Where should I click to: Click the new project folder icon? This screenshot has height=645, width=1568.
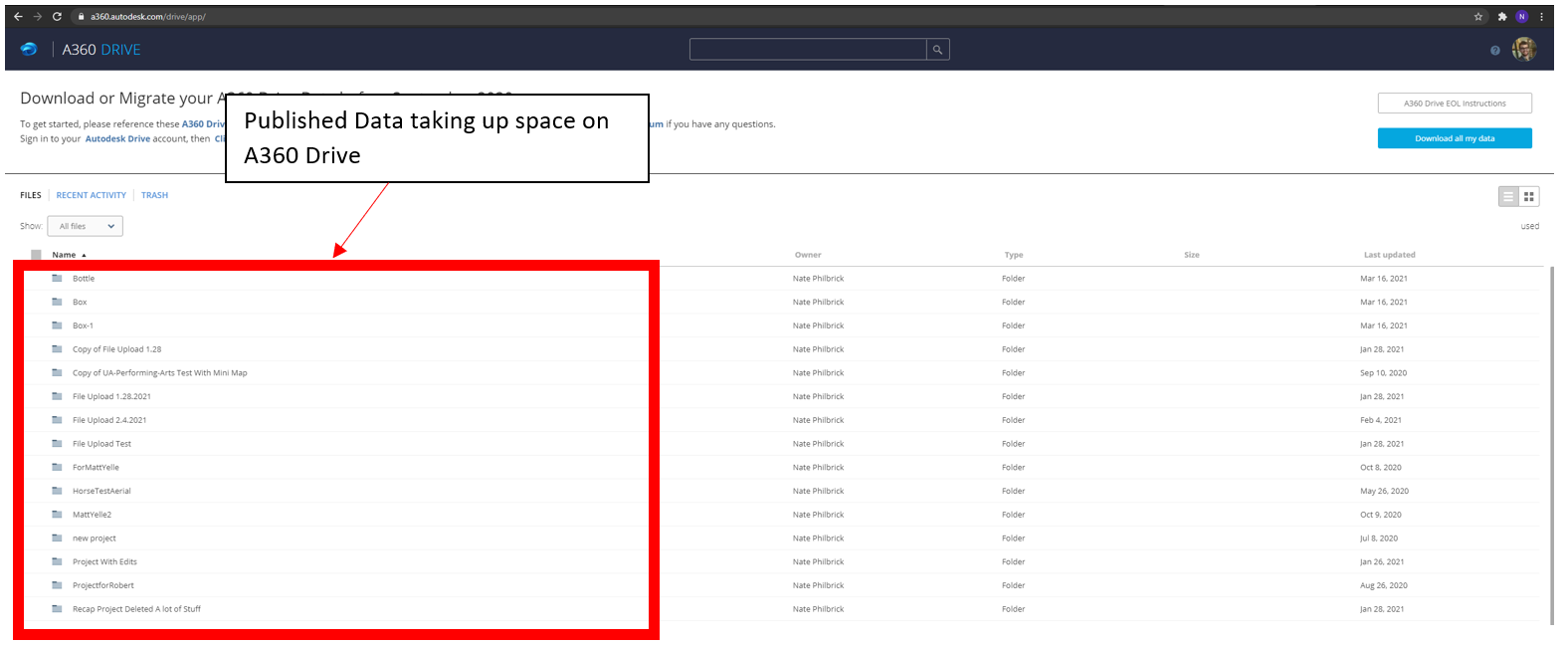(x=57, y=537)
